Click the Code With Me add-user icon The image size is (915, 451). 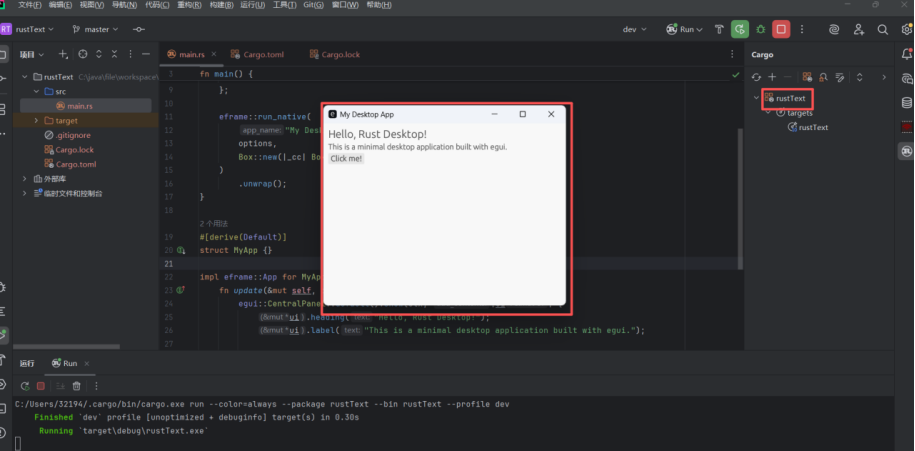[x=858, y=29]
